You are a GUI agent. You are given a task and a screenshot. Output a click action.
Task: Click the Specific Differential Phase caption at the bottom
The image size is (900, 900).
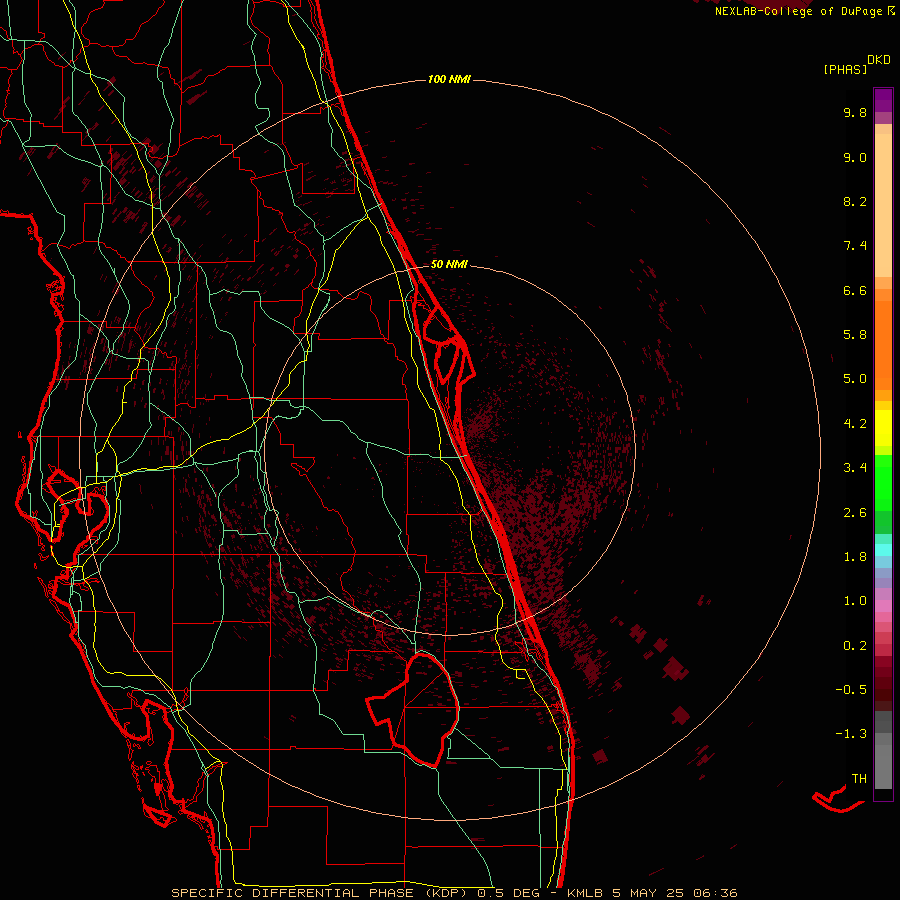point(454,893)
